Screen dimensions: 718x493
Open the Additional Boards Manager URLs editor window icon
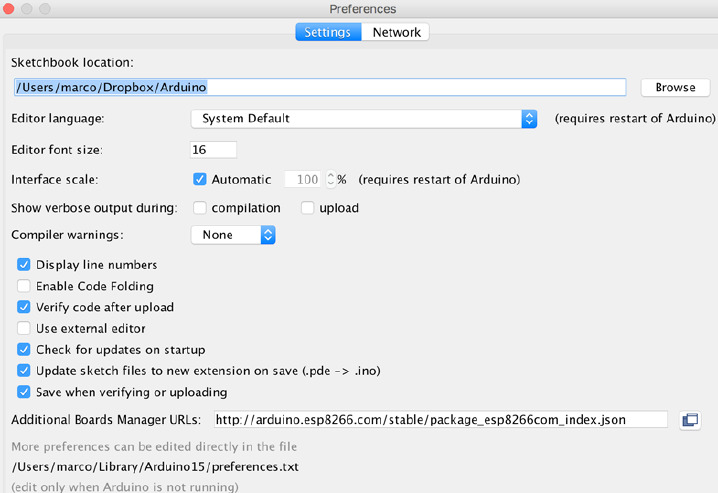[690, 419]
